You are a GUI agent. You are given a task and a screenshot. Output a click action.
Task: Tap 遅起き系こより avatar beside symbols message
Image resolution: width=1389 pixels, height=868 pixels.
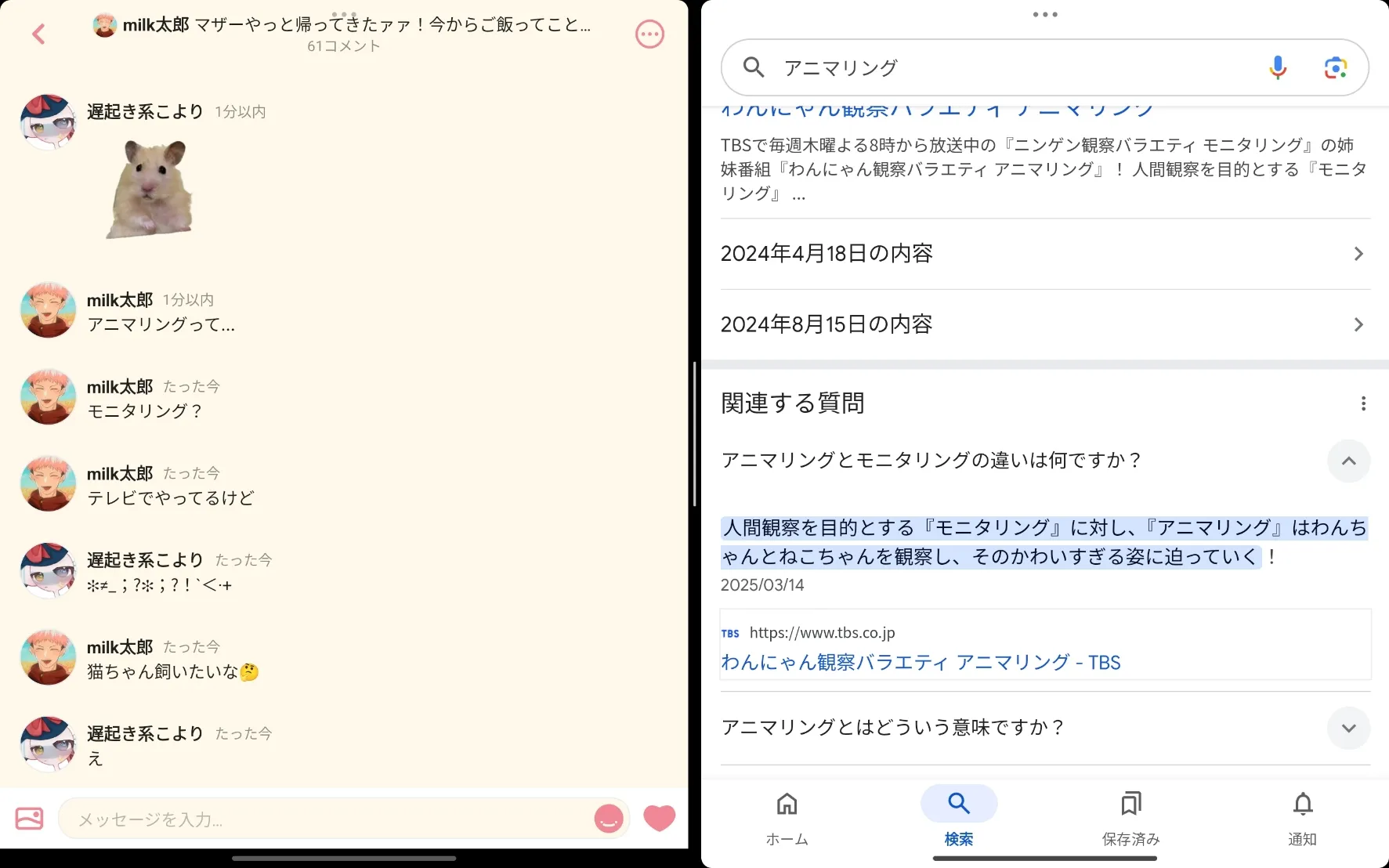48,571
